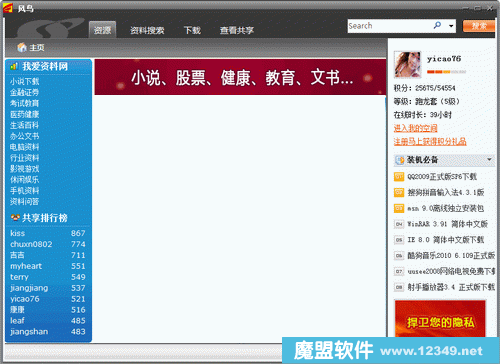Open QQ2009正式版SP6下载 entry
Screen dimensions: 500x364
point(442,176)
